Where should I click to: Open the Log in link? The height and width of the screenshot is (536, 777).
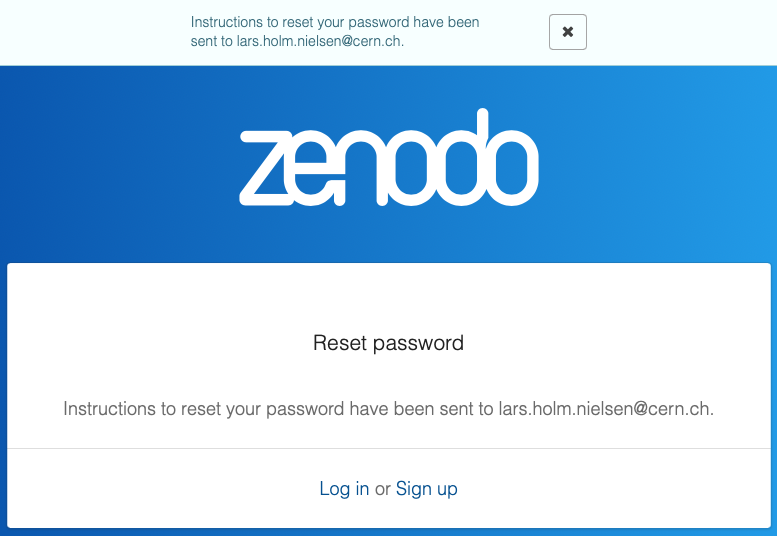[344, 489]
